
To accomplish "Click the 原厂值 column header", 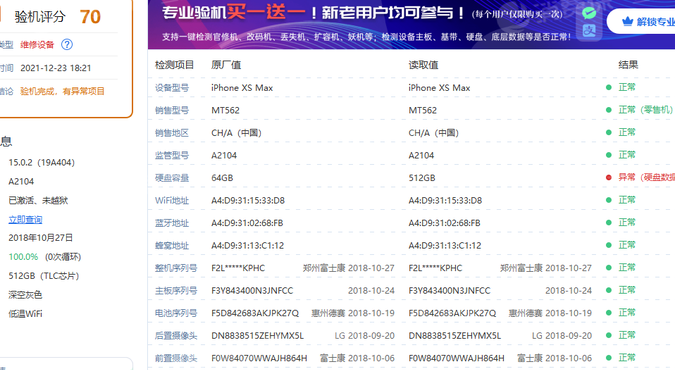I will [x=226, y=65].
